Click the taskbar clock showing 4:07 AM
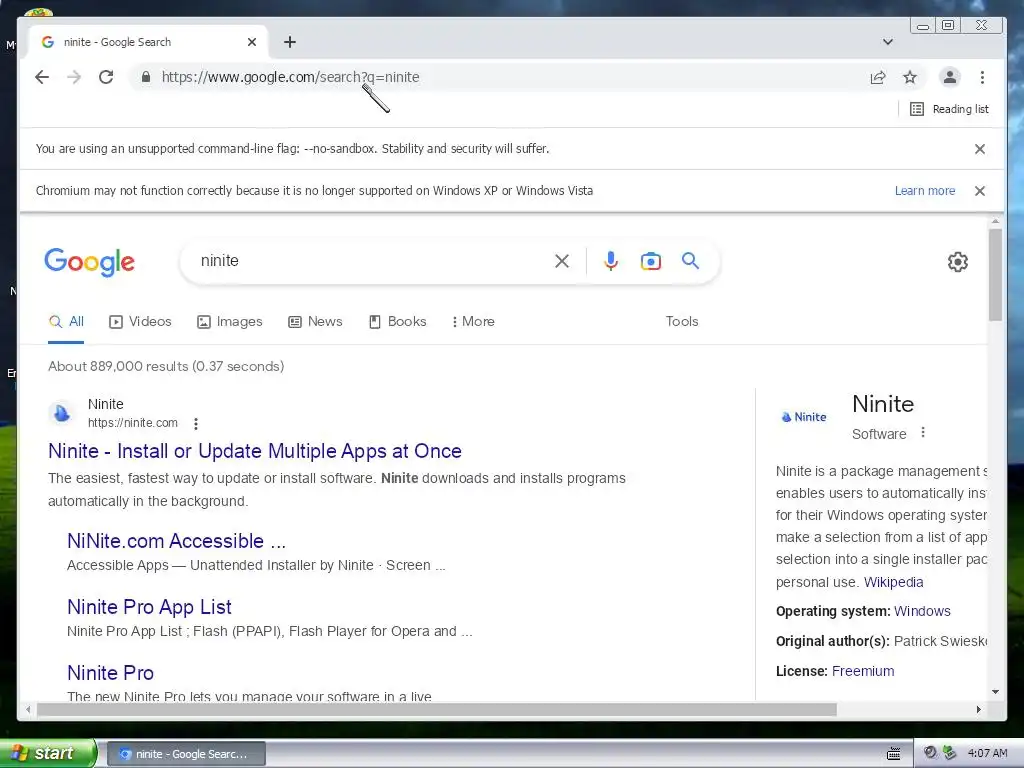The height and width of the screenshot is (768, 1024). 987,753
